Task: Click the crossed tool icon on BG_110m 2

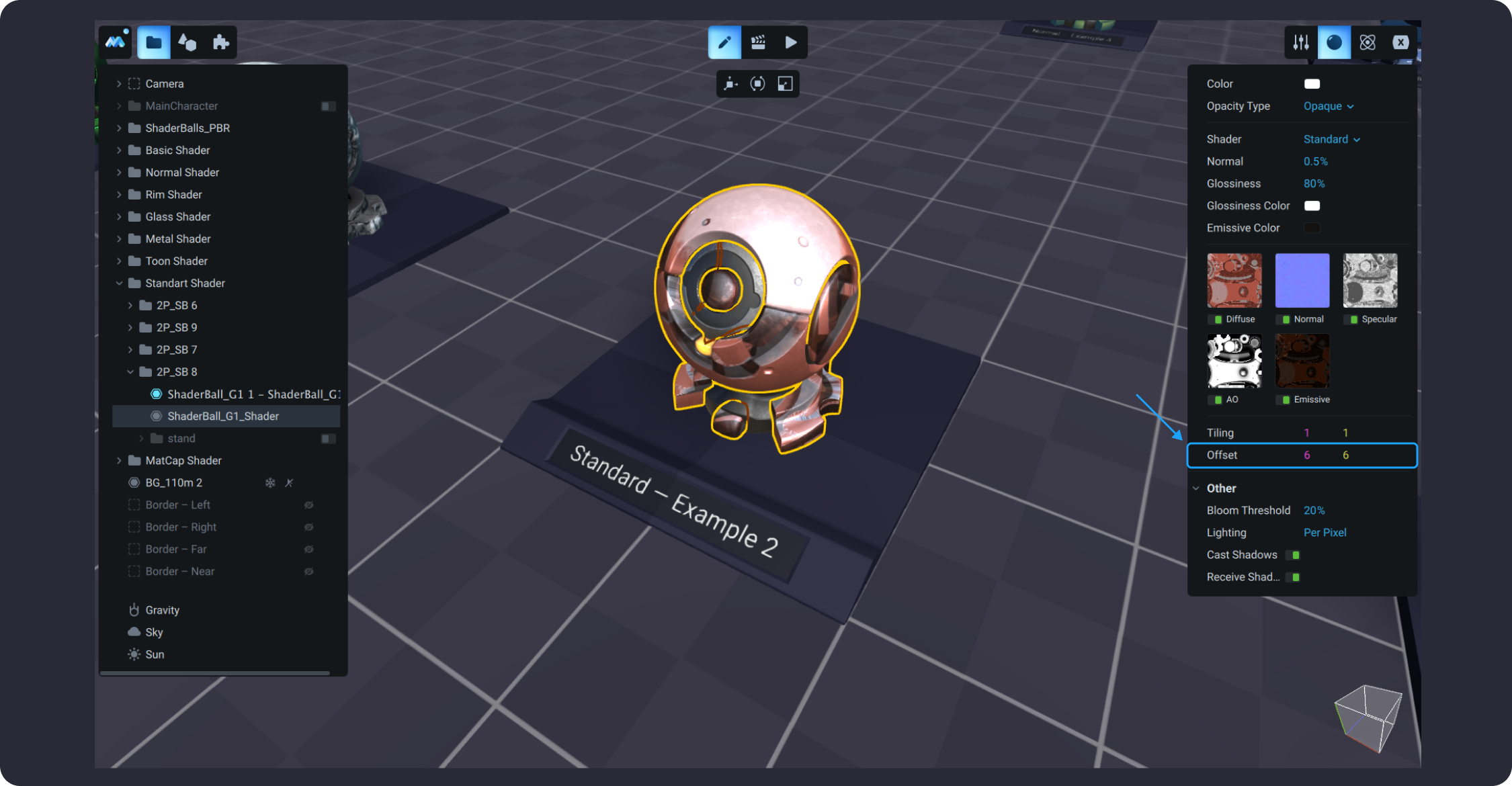Action: 289,483
